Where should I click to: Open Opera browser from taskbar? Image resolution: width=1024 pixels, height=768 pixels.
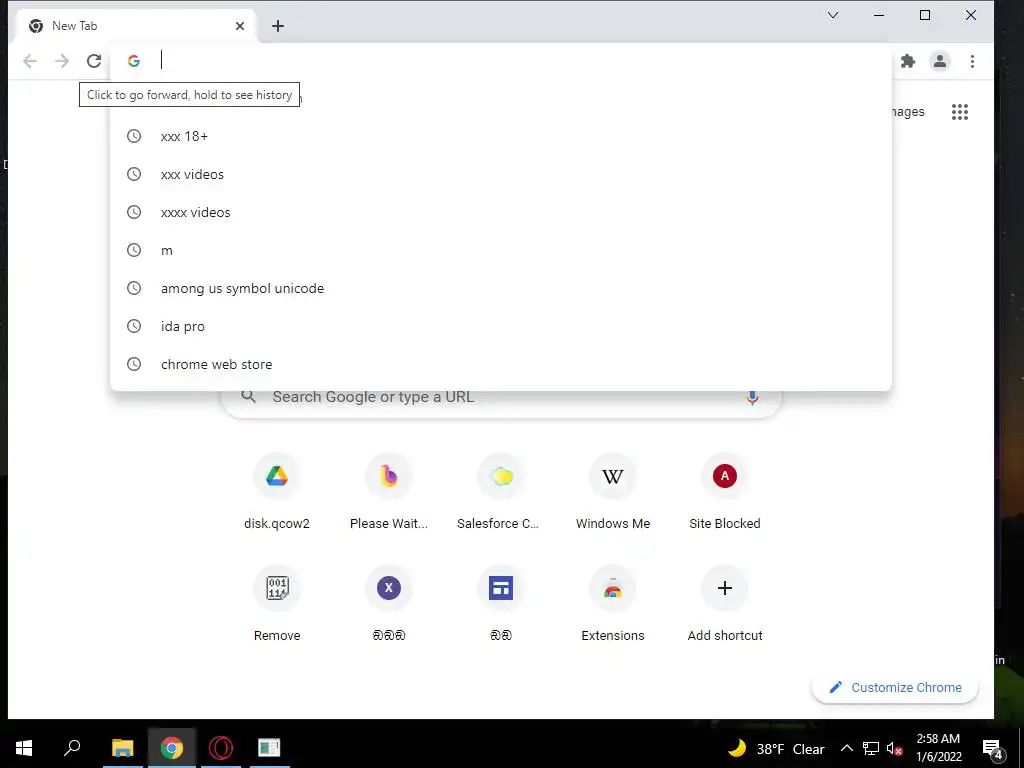(221, 748)
